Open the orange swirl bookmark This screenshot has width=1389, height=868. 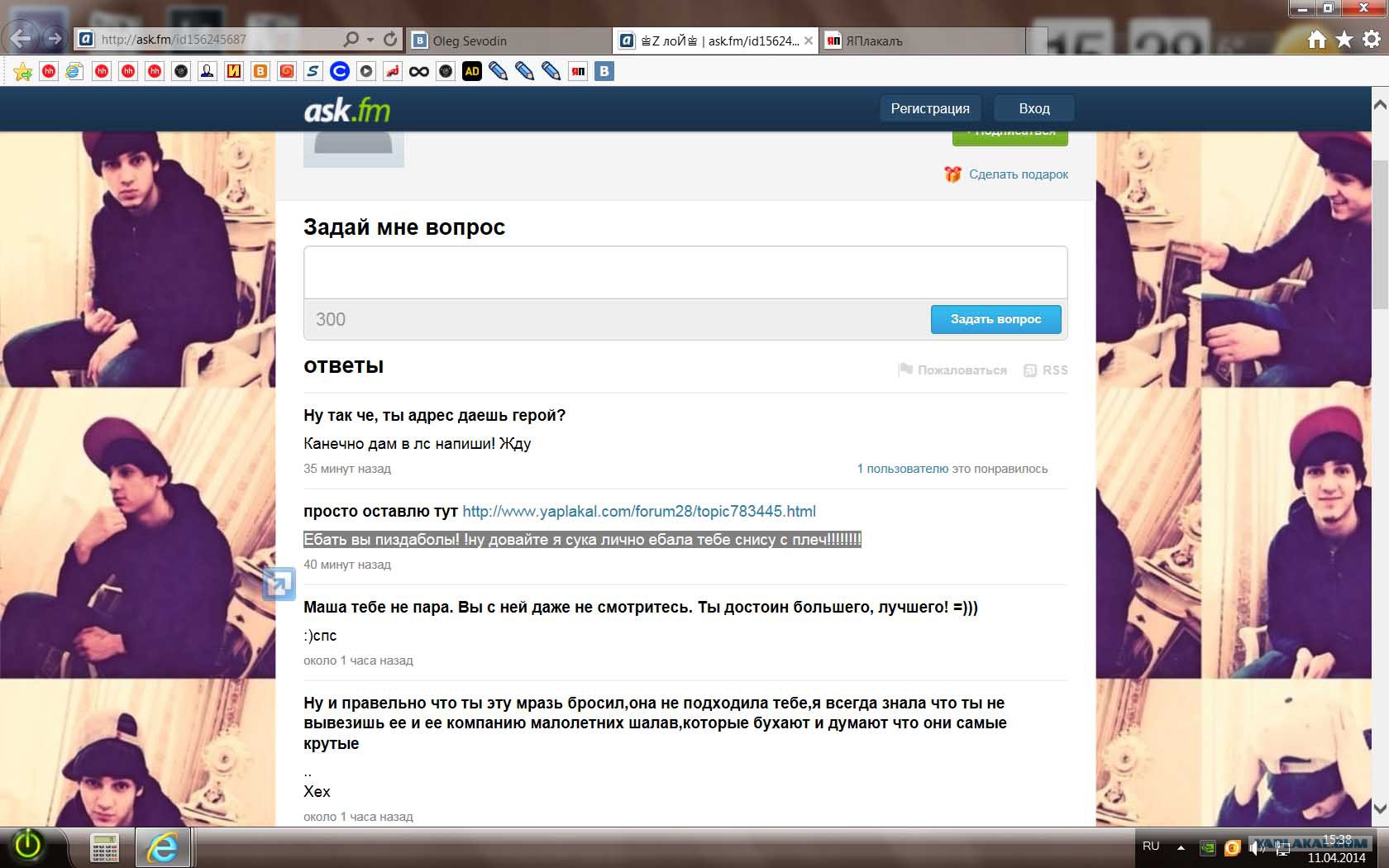click(x=287, y=71)
